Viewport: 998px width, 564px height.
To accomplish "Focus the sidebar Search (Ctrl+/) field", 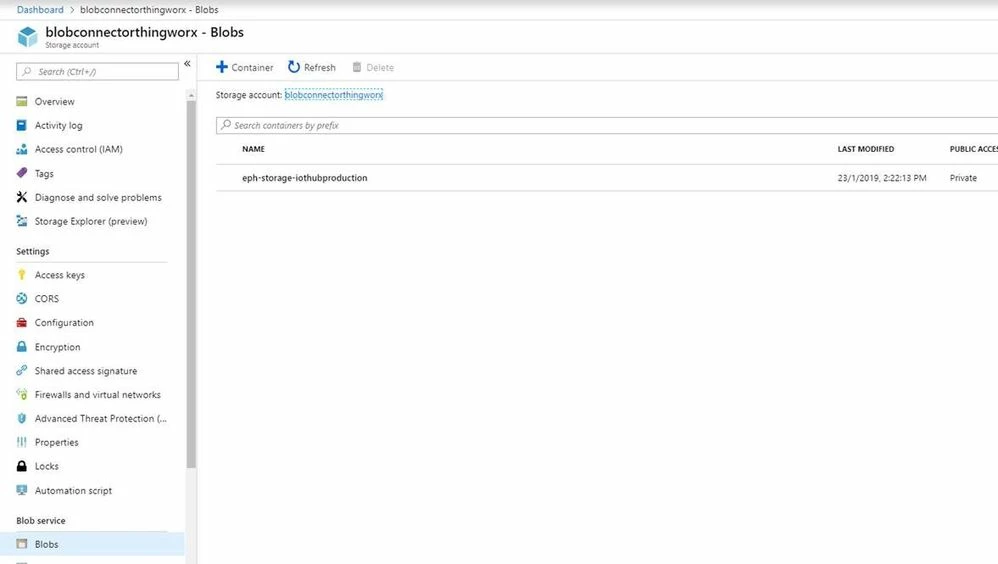I will [97, 71].
